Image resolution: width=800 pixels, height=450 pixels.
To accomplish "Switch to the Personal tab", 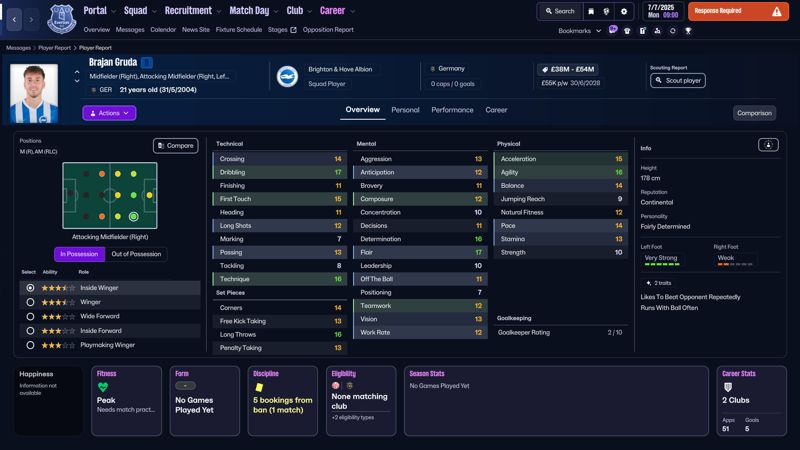I will (405, 110).
